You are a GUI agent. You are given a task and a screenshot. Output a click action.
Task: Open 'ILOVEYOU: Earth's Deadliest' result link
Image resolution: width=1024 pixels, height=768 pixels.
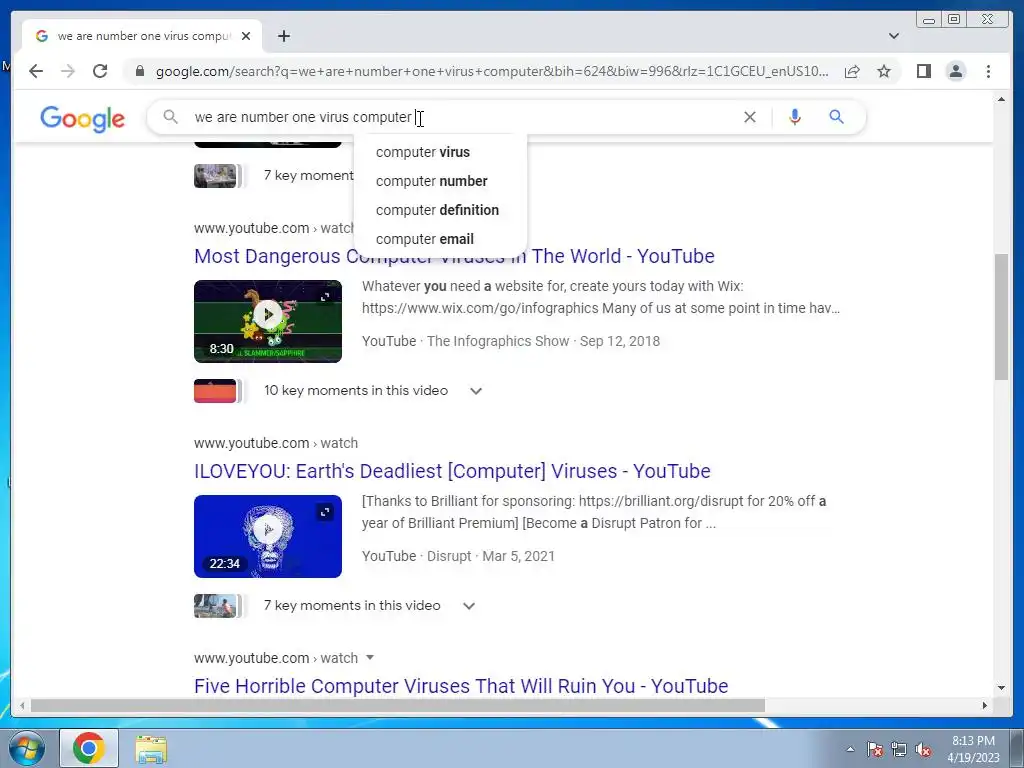452,471
